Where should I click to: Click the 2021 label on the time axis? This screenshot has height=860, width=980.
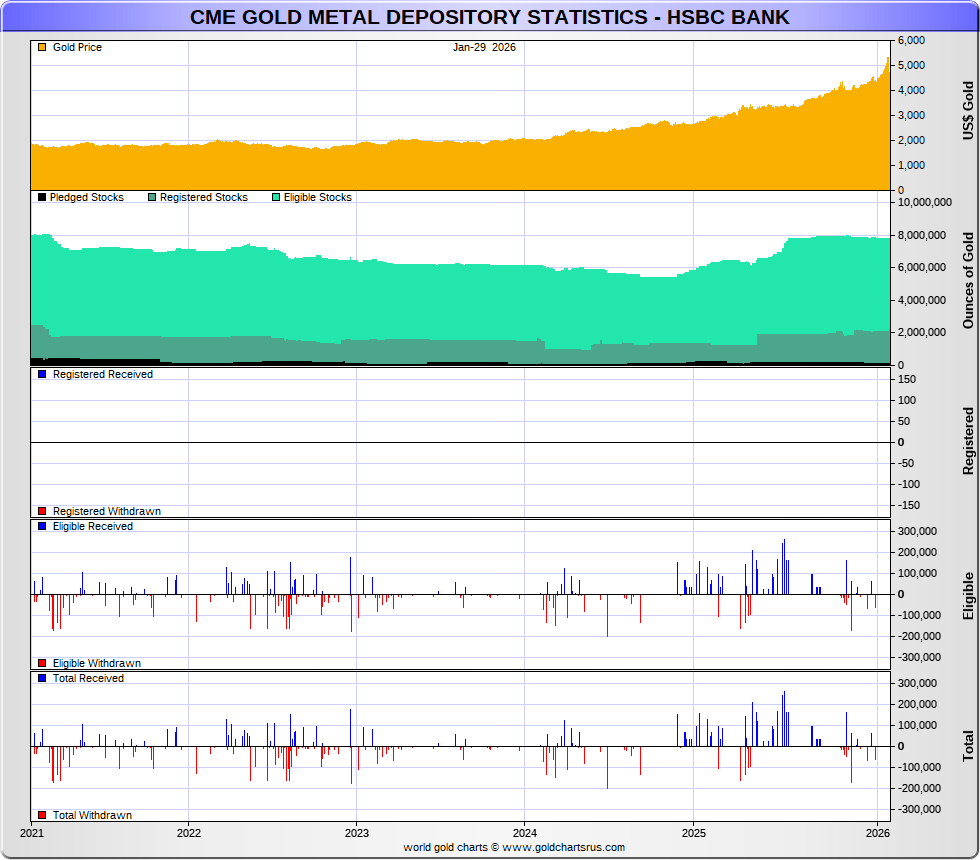tap(32, 832)
